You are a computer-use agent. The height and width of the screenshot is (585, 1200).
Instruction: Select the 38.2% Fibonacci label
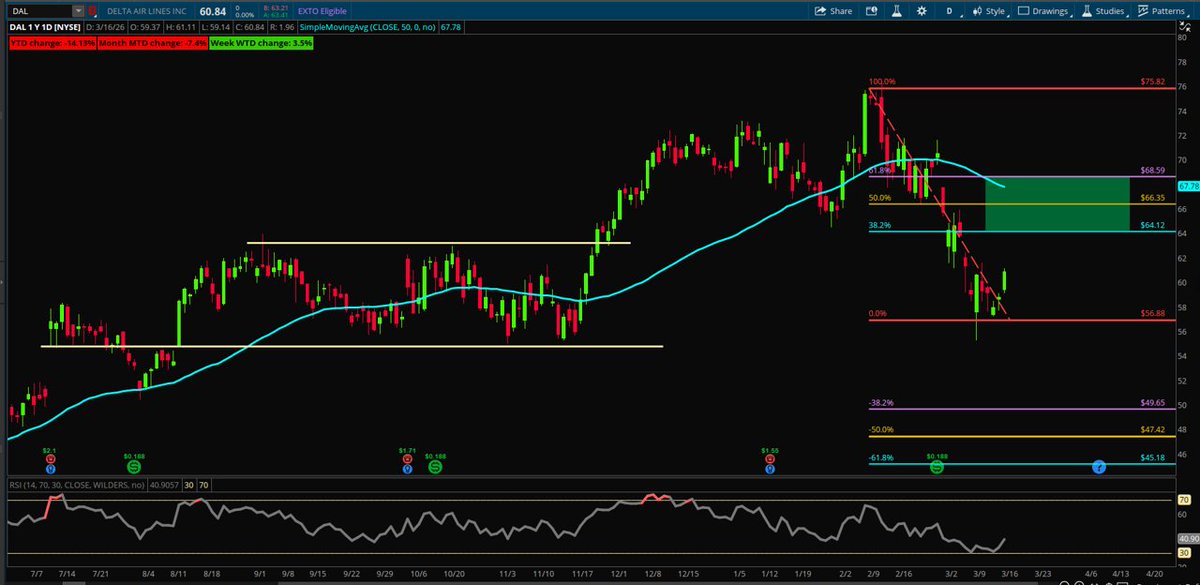coord(878,226)
